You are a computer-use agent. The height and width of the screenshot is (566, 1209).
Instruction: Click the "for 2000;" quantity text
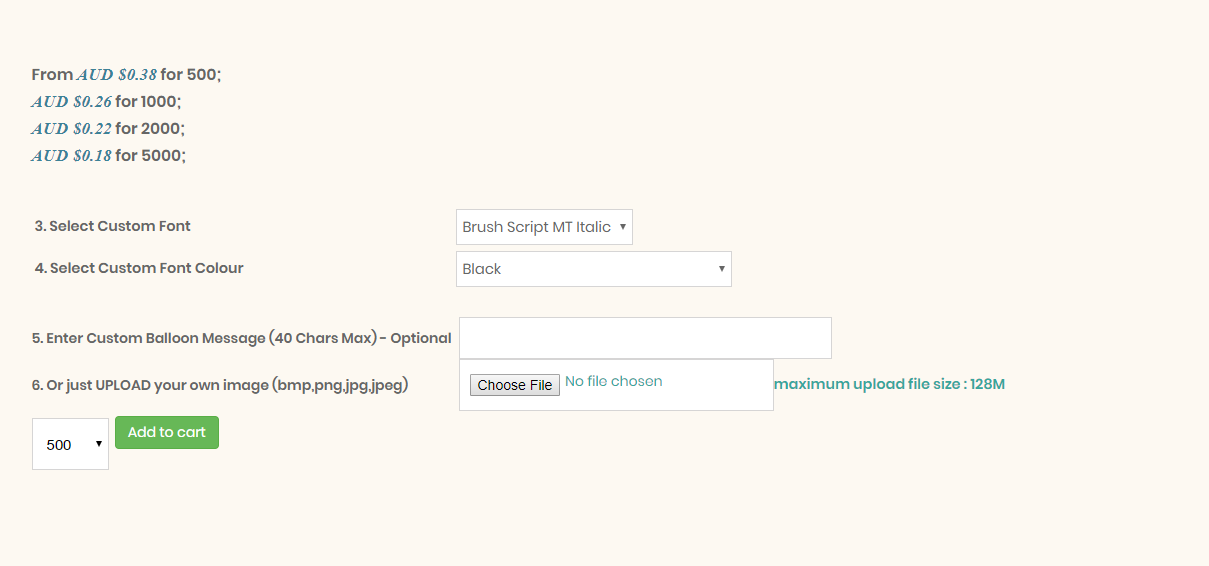pos(150,128)
